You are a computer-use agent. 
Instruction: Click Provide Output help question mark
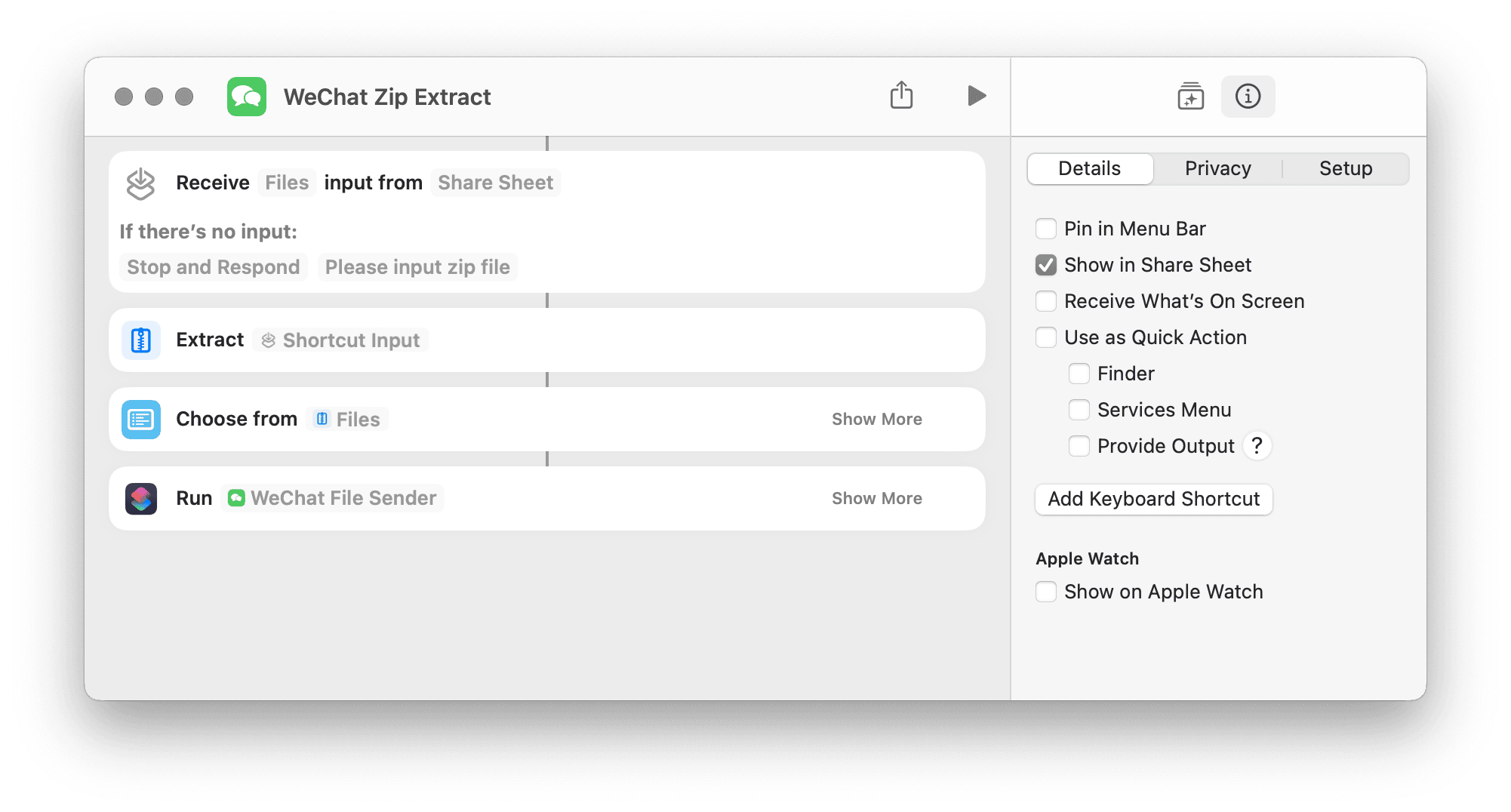1257,446
